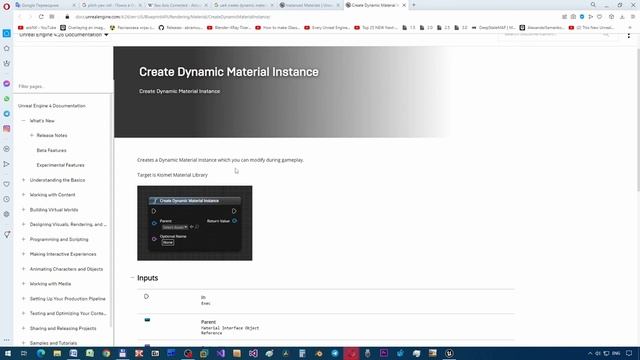Viewport: 640px width, 360px height.
Task: Focus the browser address bar
Action: (x=310, y=17)
